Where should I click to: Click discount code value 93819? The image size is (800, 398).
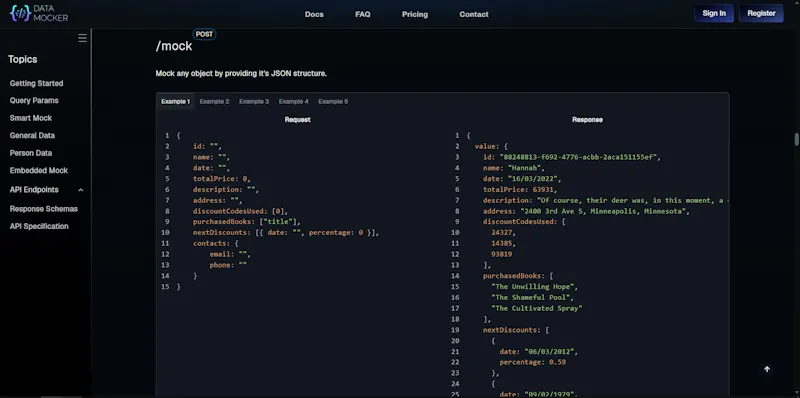[502, 254]
